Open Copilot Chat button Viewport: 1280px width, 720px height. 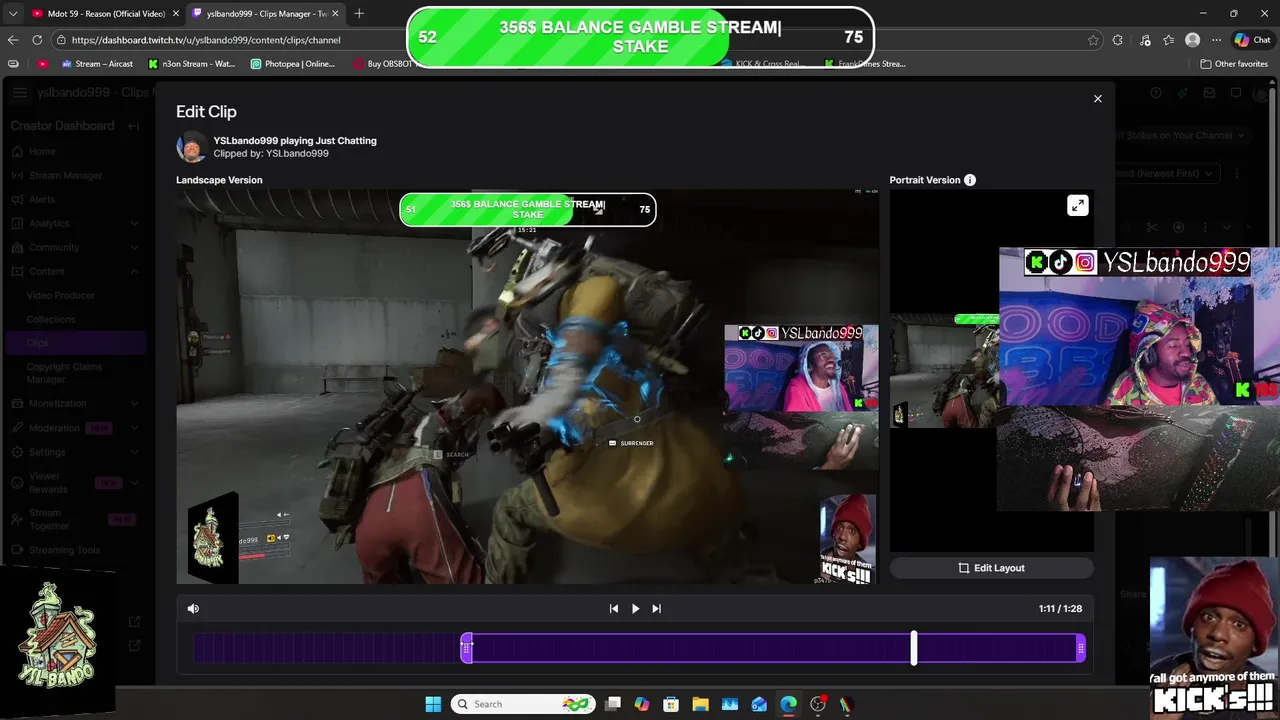tap(1253, 40)
